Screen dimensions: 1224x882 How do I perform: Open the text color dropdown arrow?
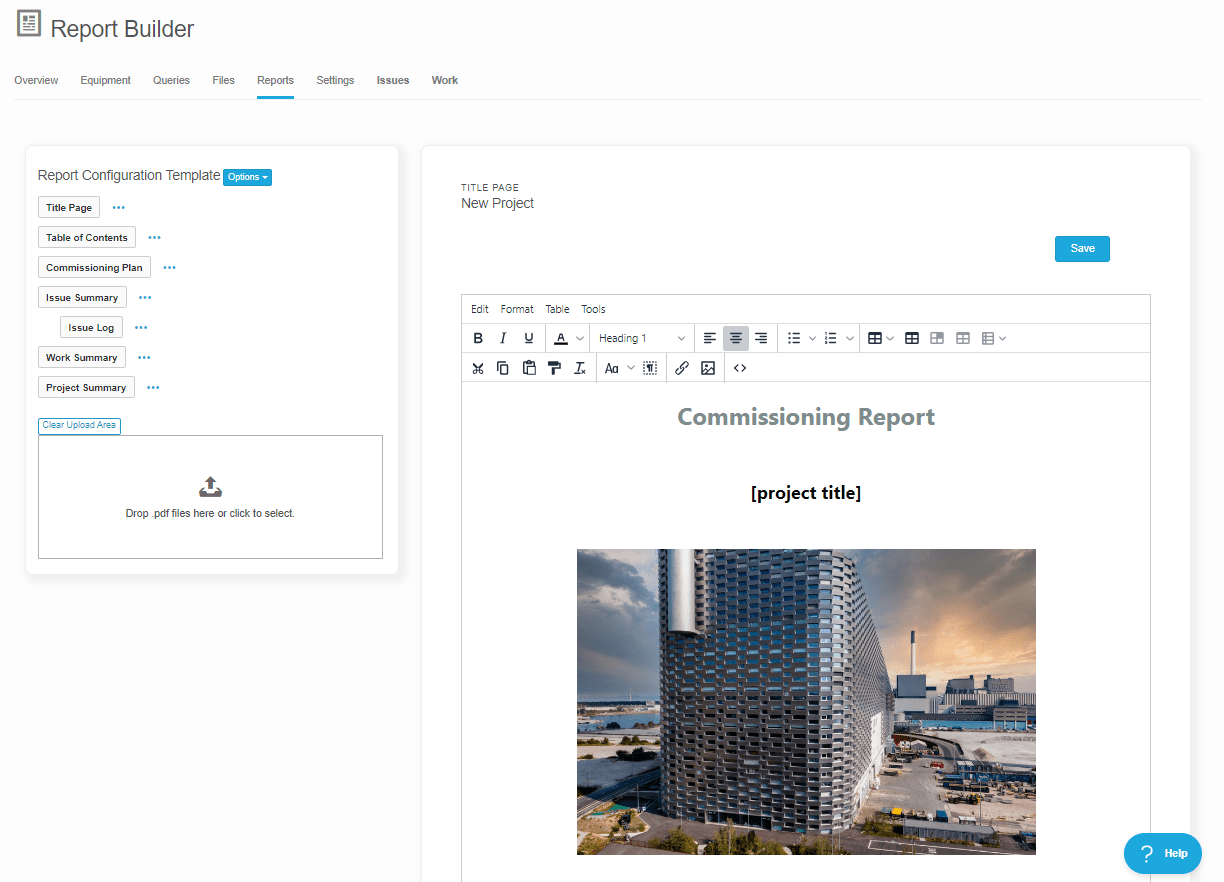(580, 338)
